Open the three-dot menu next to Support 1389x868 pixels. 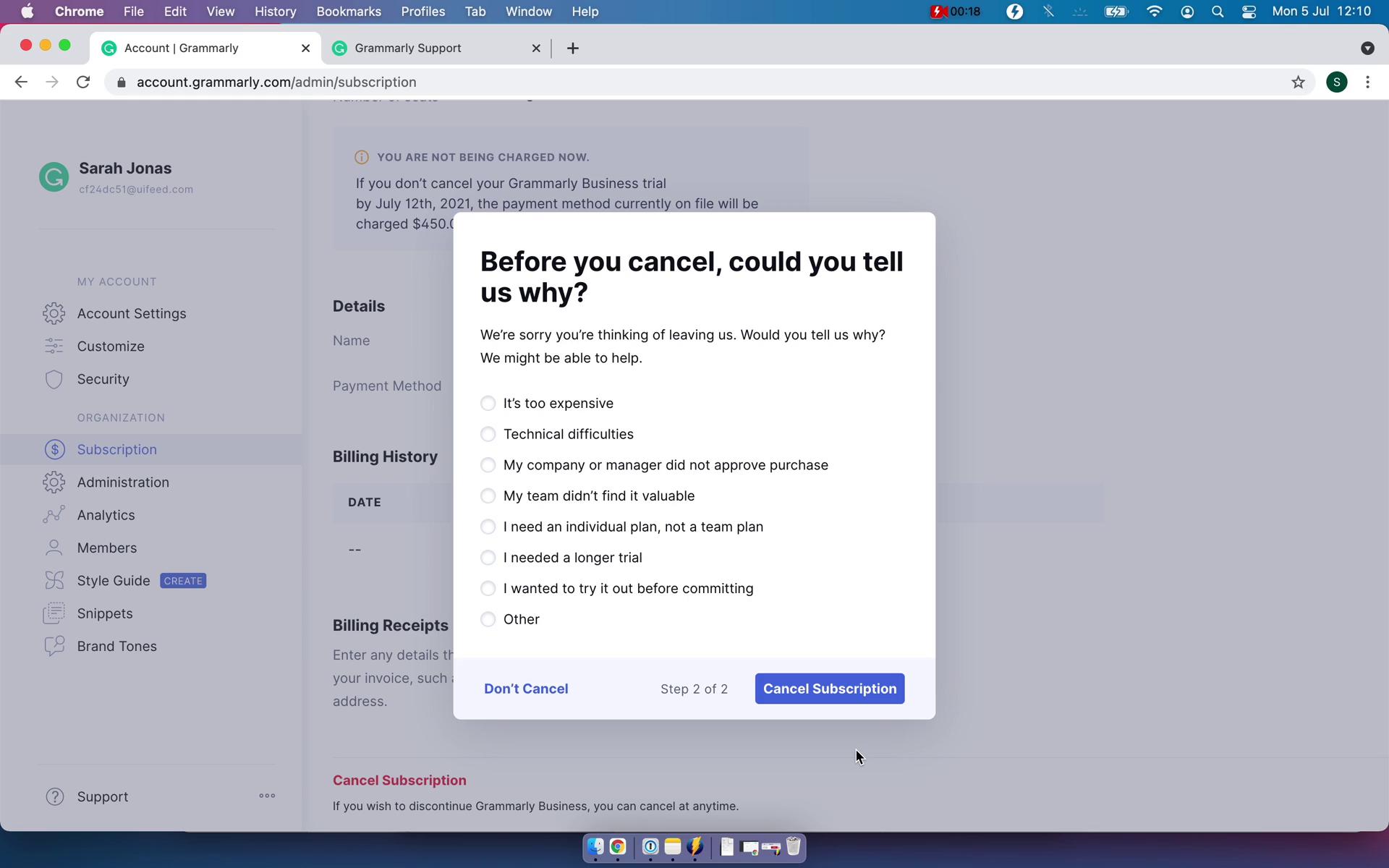coord(267,796)
